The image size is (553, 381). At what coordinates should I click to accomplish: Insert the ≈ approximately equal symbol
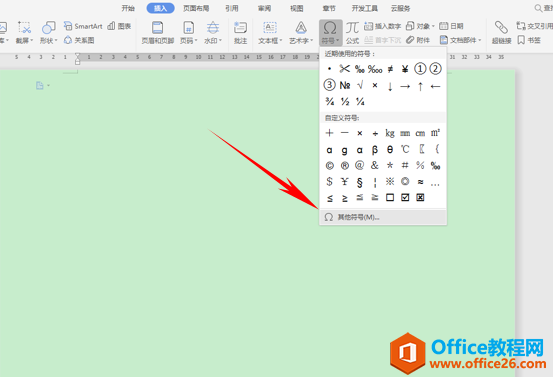pyautogui.click(x=420, y=182)
